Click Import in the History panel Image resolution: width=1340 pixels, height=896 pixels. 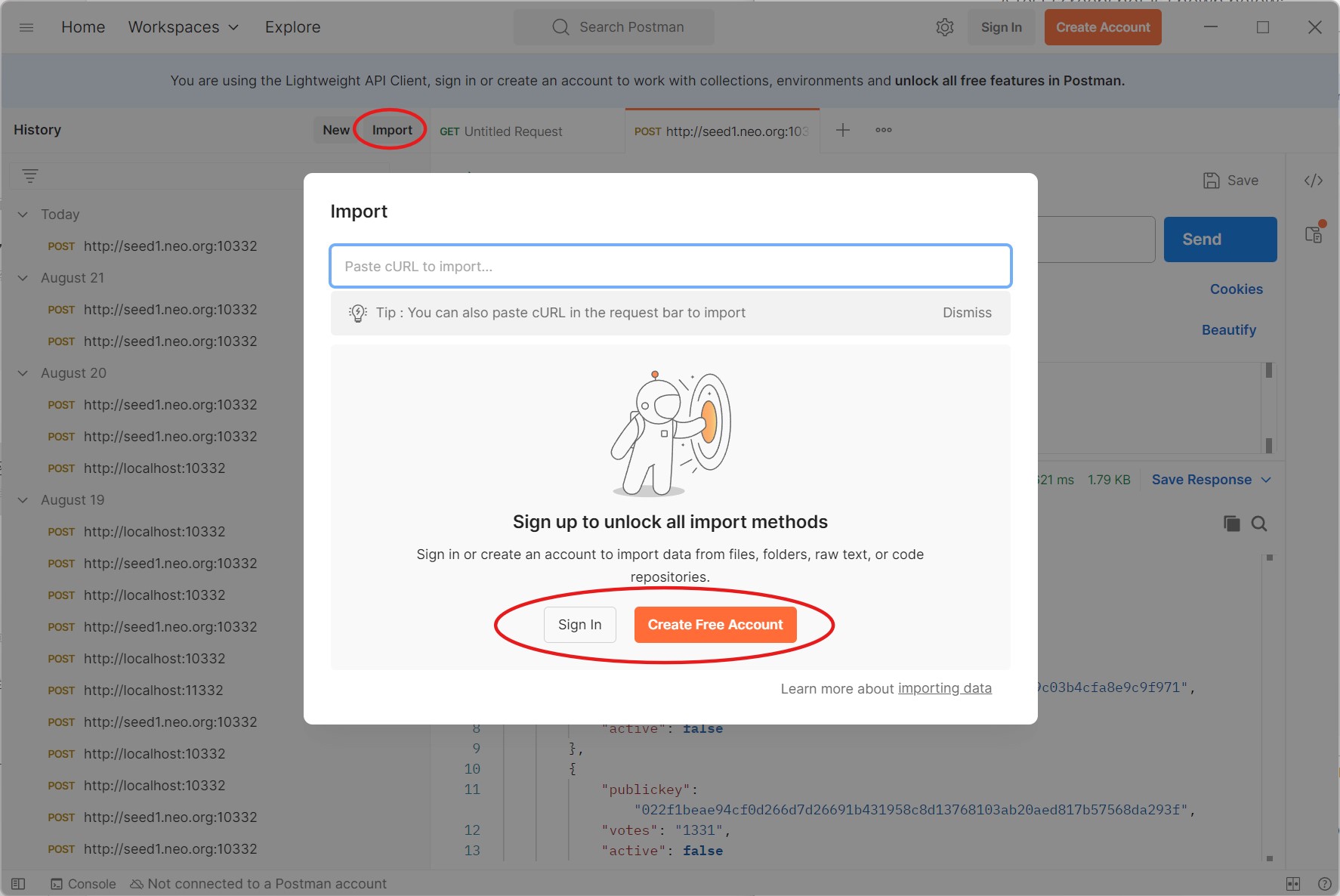[x=392, y=130]
